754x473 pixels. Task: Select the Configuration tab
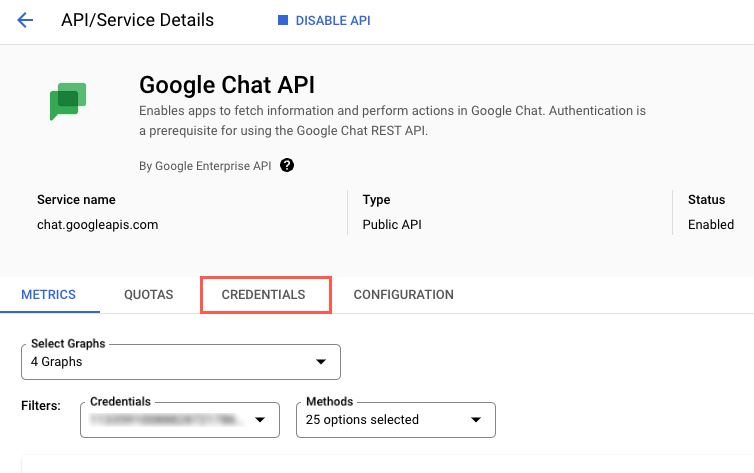click(x=403, y=295)
